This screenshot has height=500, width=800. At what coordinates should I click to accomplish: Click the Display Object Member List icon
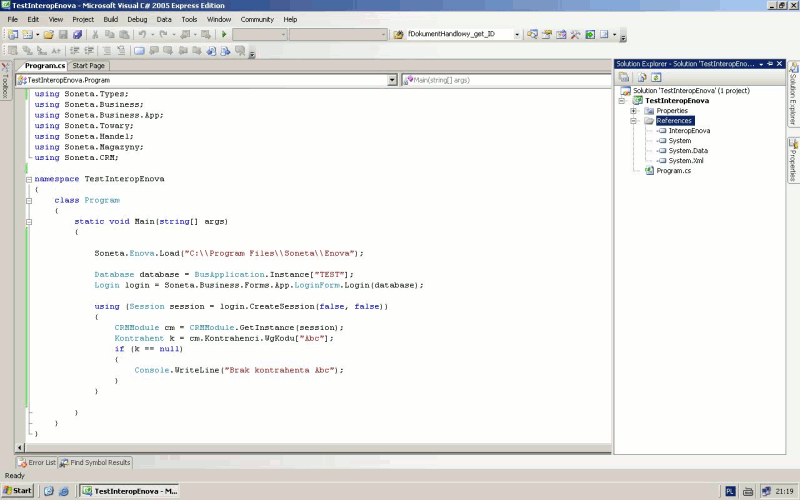(13, 51)
